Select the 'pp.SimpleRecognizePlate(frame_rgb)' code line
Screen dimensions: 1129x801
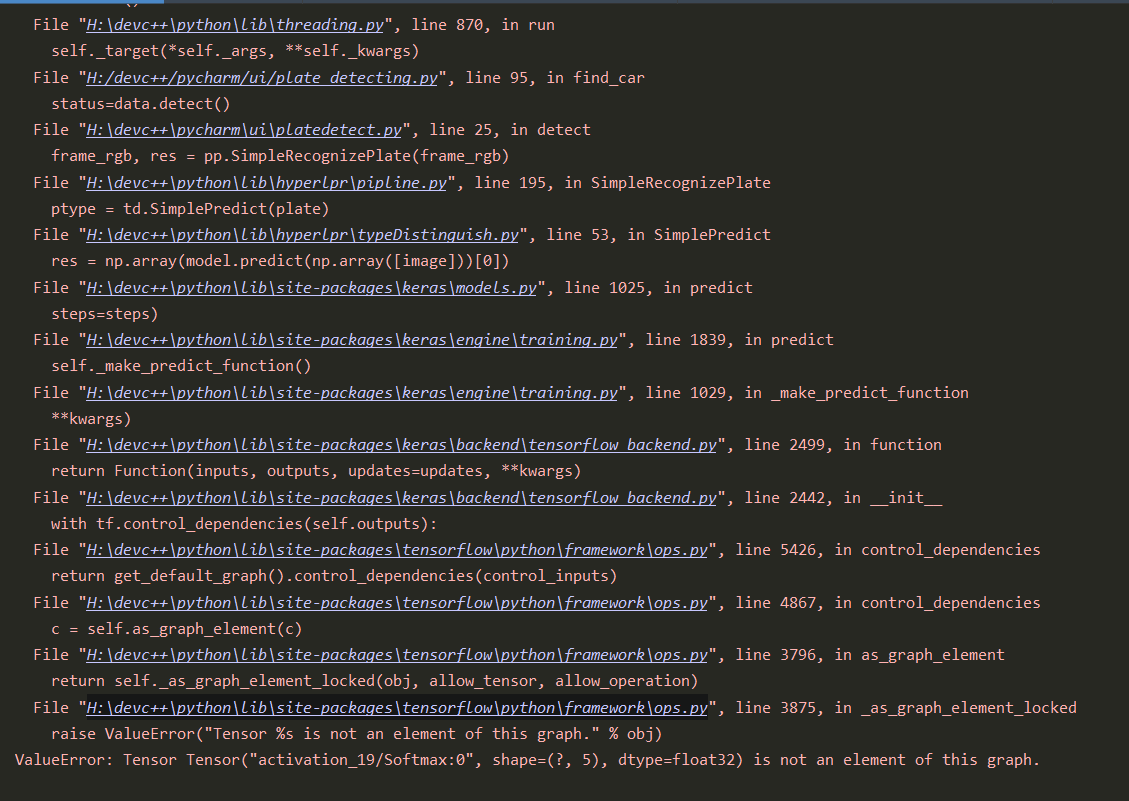280,156
